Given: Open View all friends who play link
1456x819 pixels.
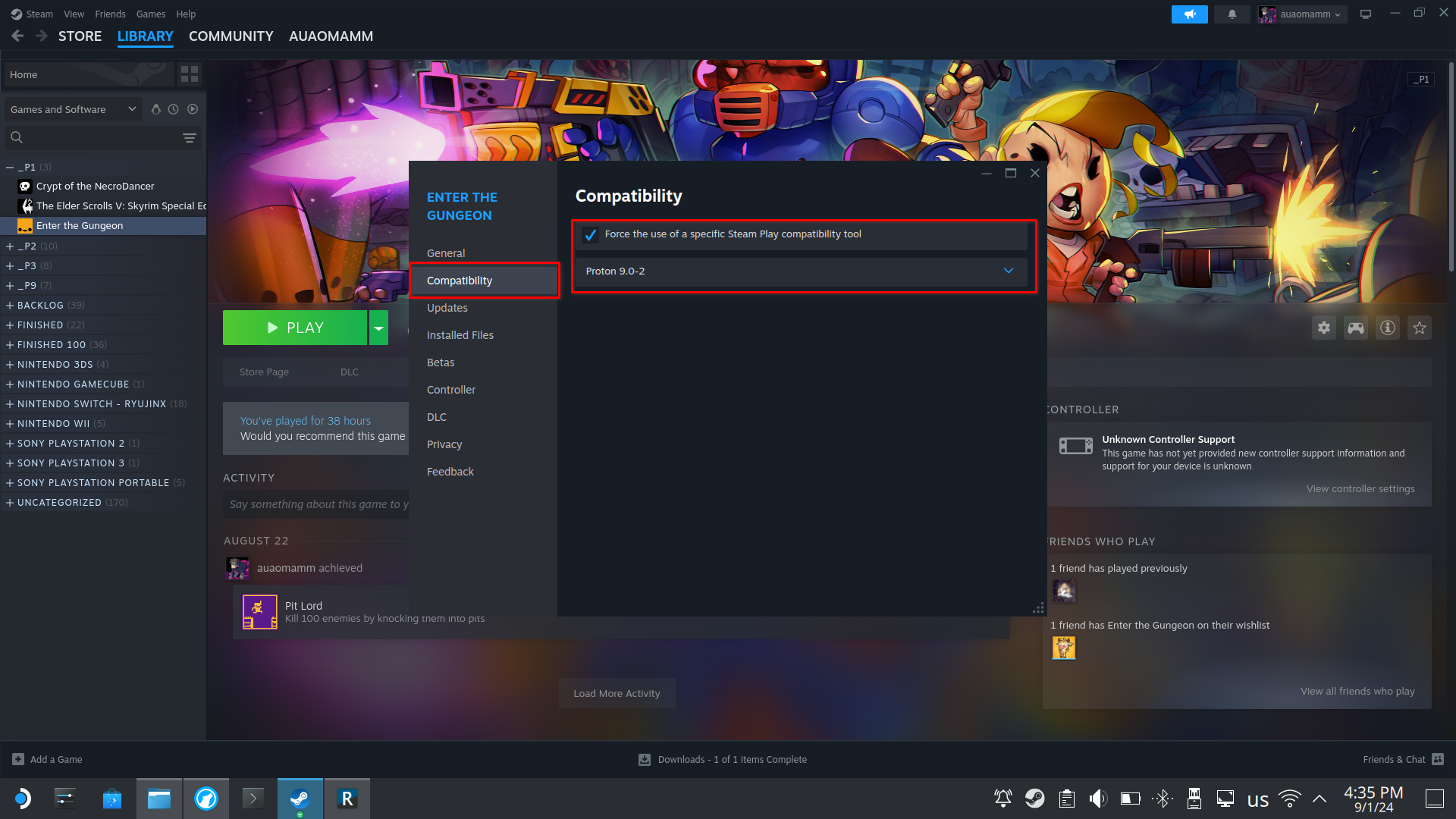Looking at the screenshot, I should pos(1357,691).
